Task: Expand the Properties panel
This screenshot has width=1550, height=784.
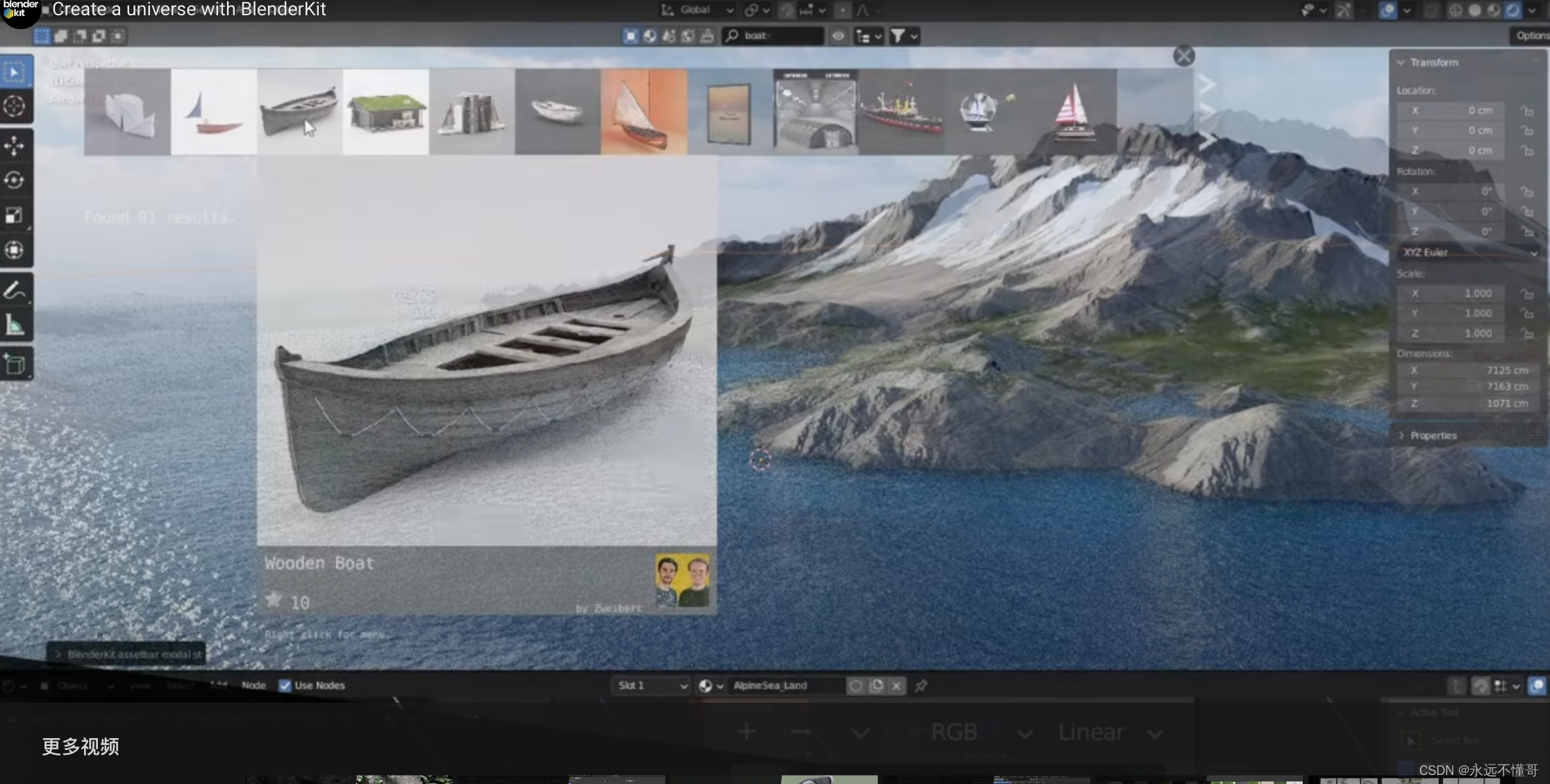Action: coord(1401,435)
